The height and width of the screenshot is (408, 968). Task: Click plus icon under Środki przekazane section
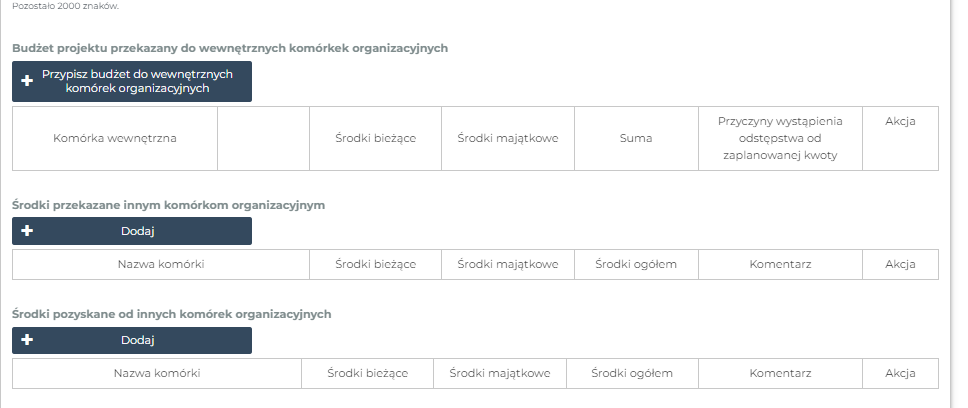point(27,231)
